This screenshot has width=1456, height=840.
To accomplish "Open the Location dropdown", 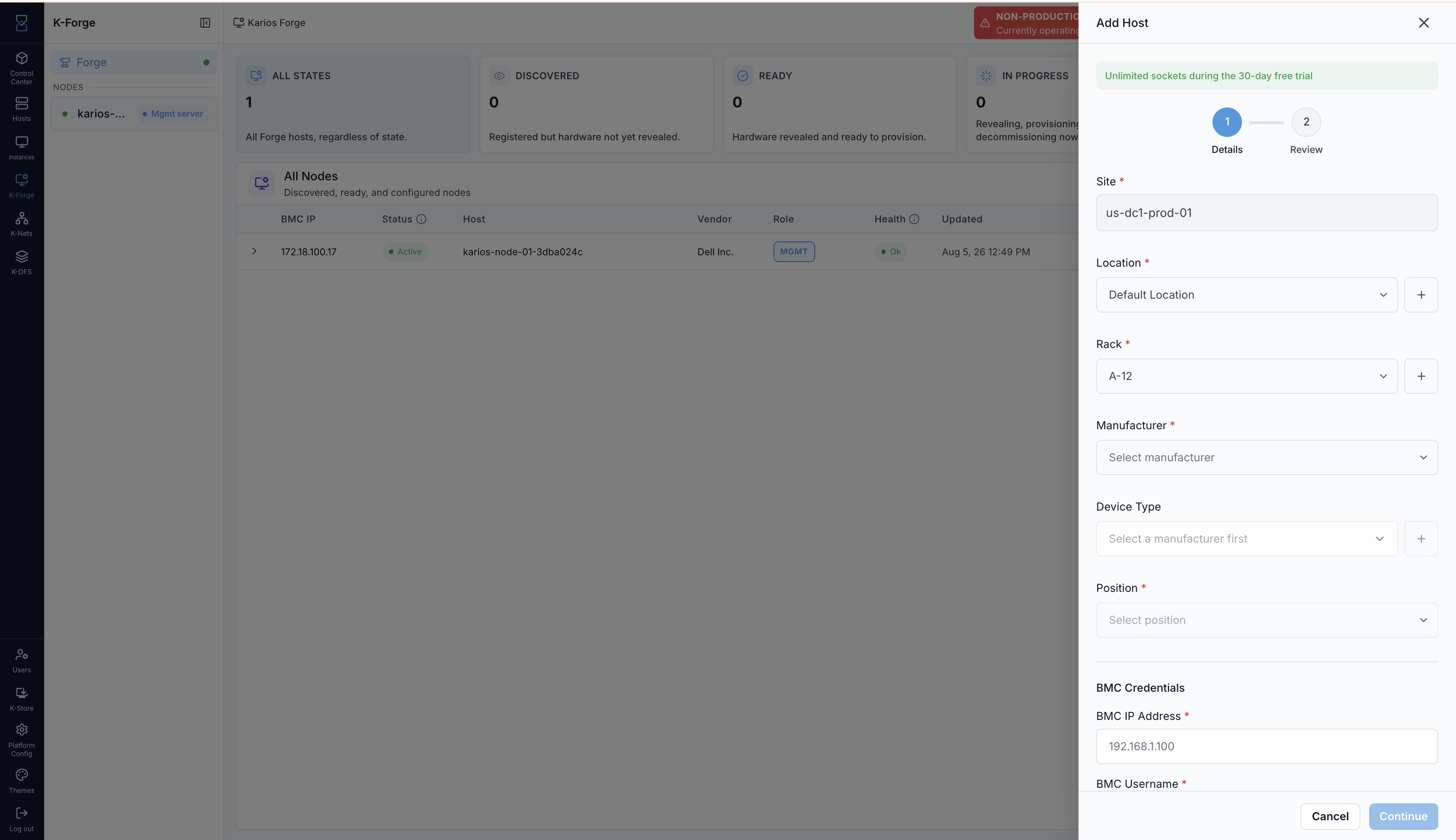I will pyautogui.click(x=1247, y=295).
